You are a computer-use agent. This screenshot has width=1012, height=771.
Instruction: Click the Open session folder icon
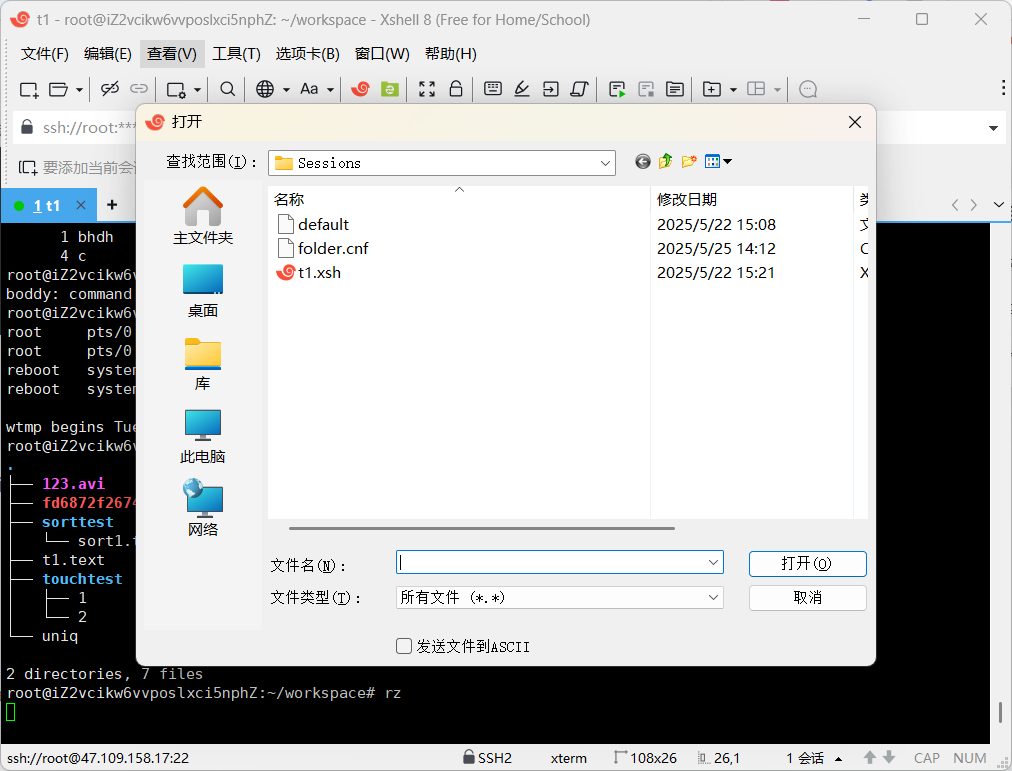tap(58, 89)
